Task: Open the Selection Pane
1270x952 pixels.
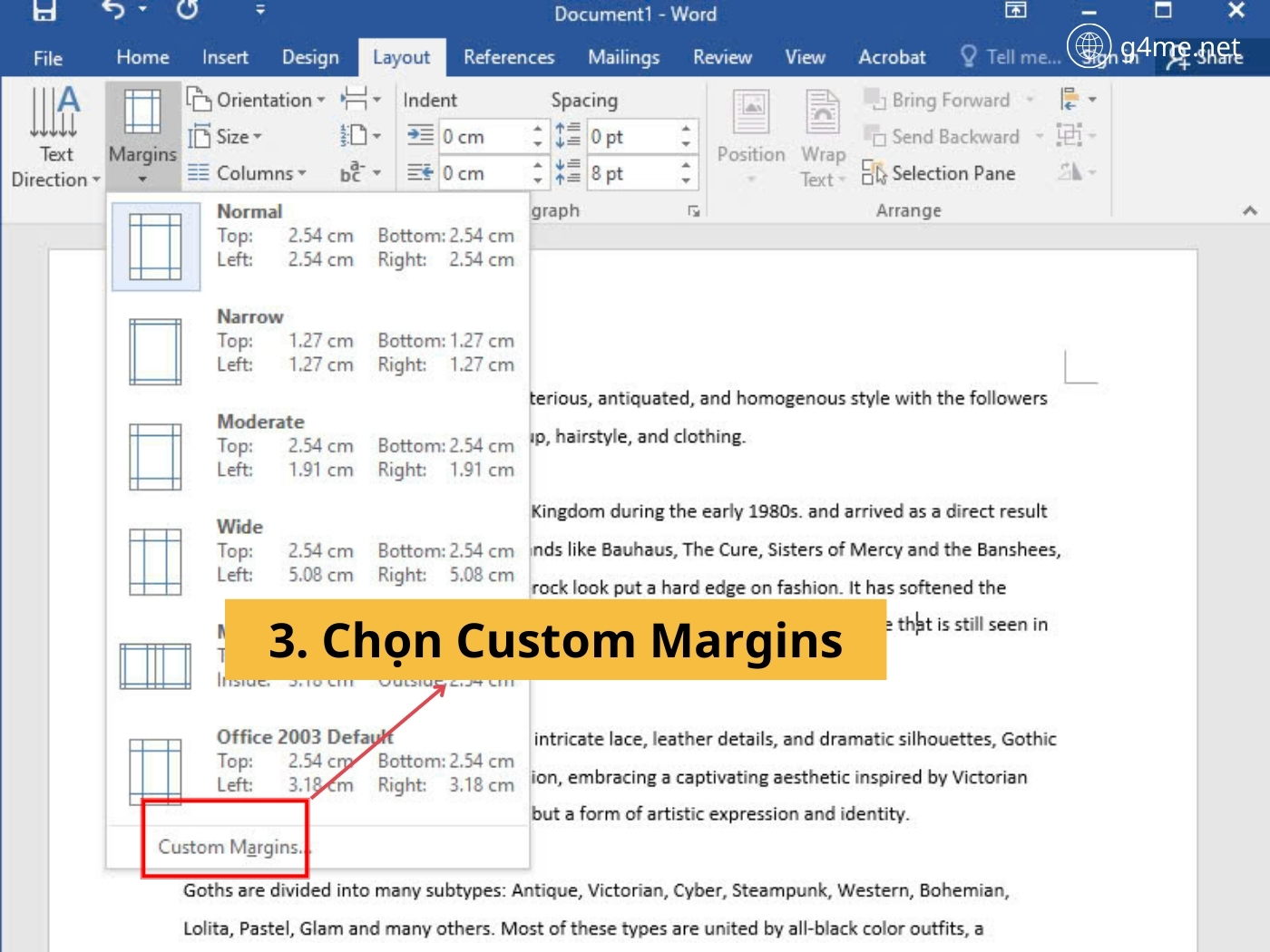Action: pyautogui.click(x=938, y=173)
